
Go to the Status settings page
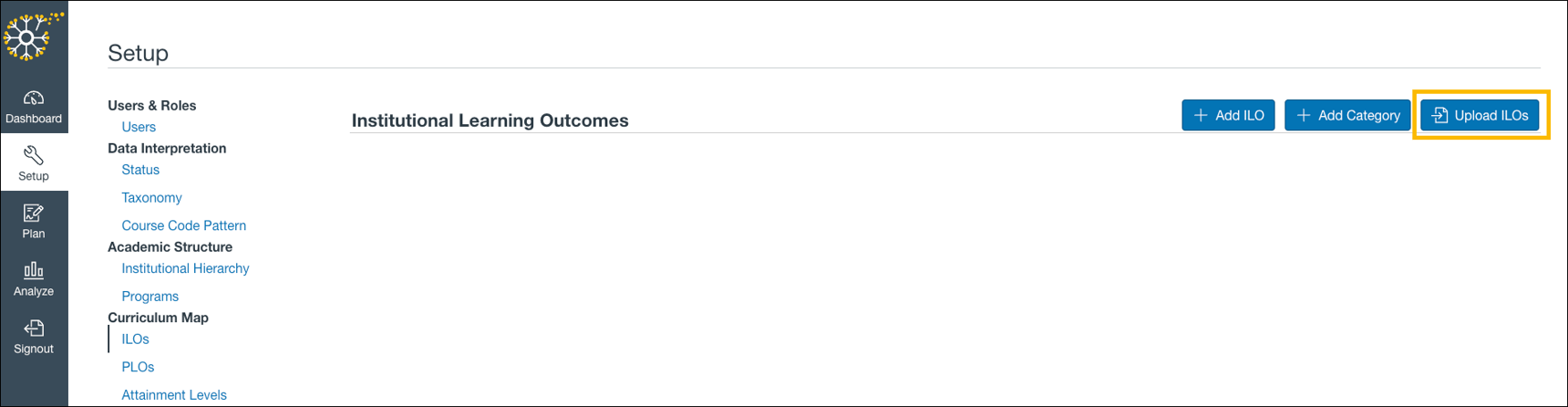pyautogui.click(x=140, y=170)
